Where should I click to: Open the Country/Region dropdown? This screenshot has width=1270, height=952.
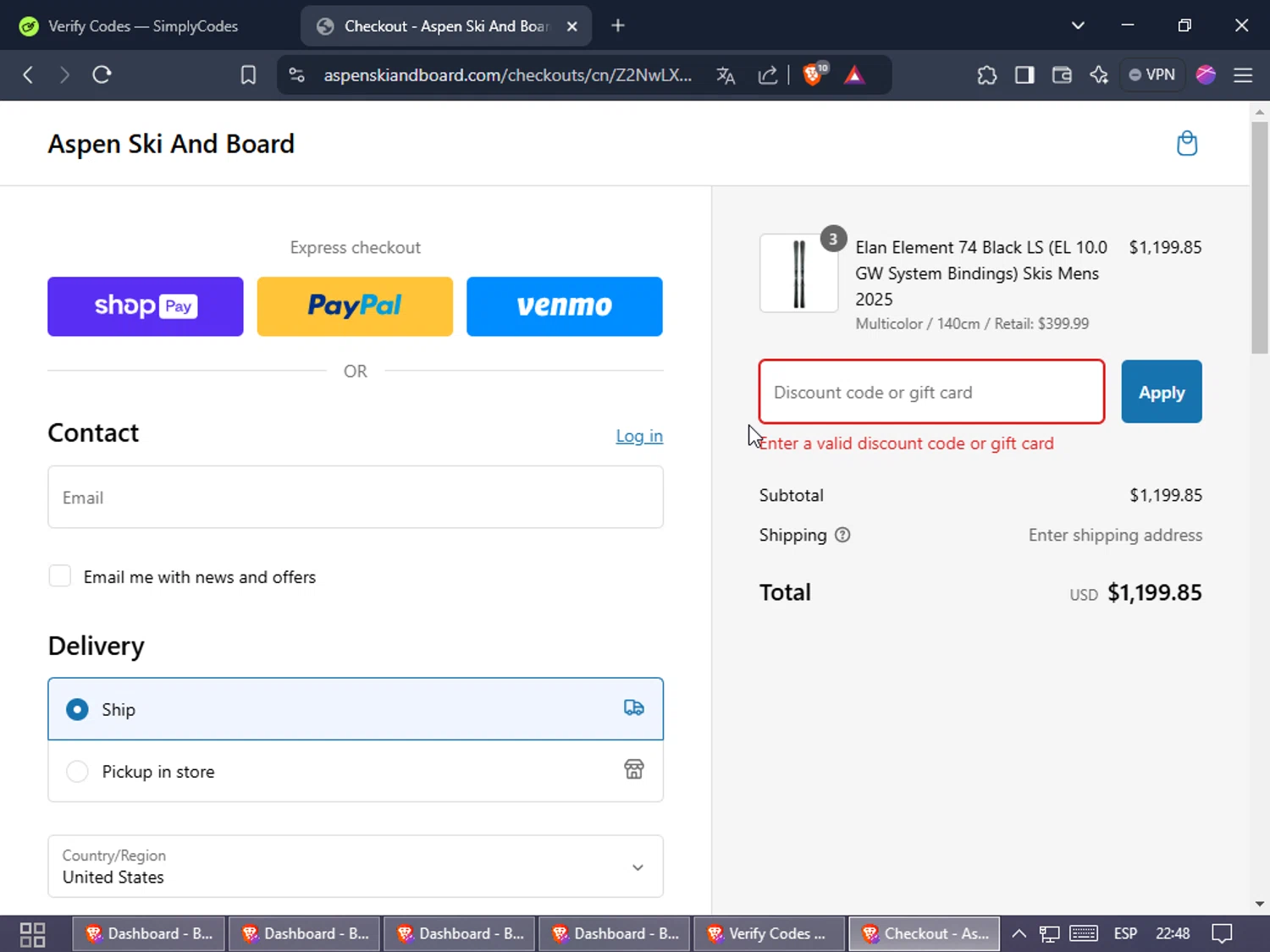tap(356, 867)
